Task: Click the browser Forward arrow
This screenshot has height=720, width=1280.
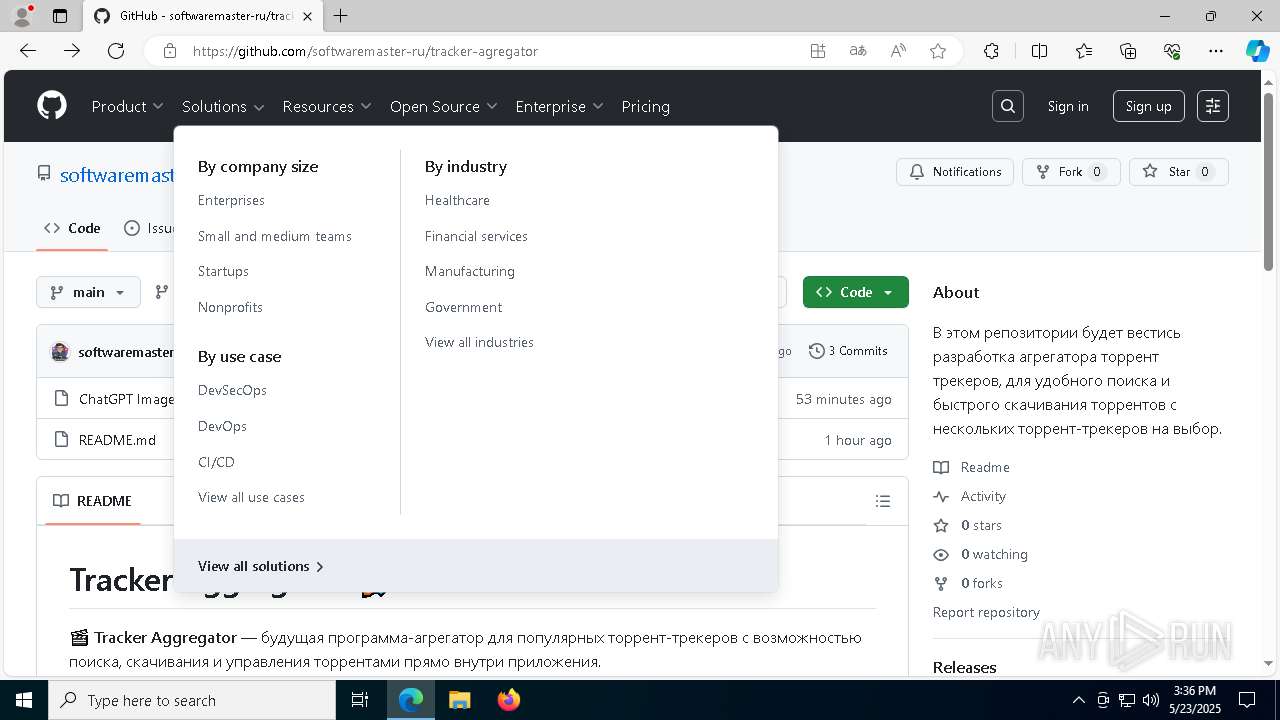Action: click(x=72, y=51)
